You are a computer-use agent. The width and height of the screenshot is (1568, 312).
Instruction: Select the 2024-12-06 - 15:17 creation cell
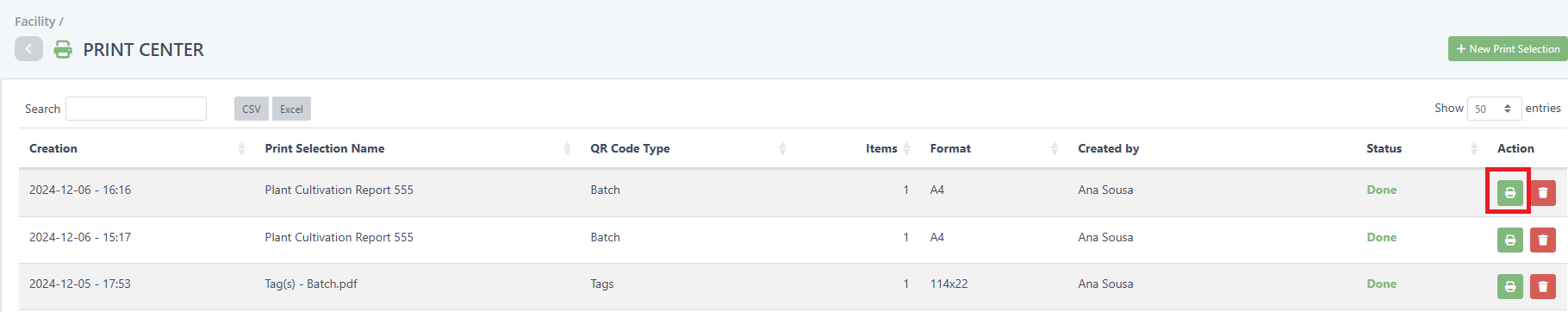80,237
